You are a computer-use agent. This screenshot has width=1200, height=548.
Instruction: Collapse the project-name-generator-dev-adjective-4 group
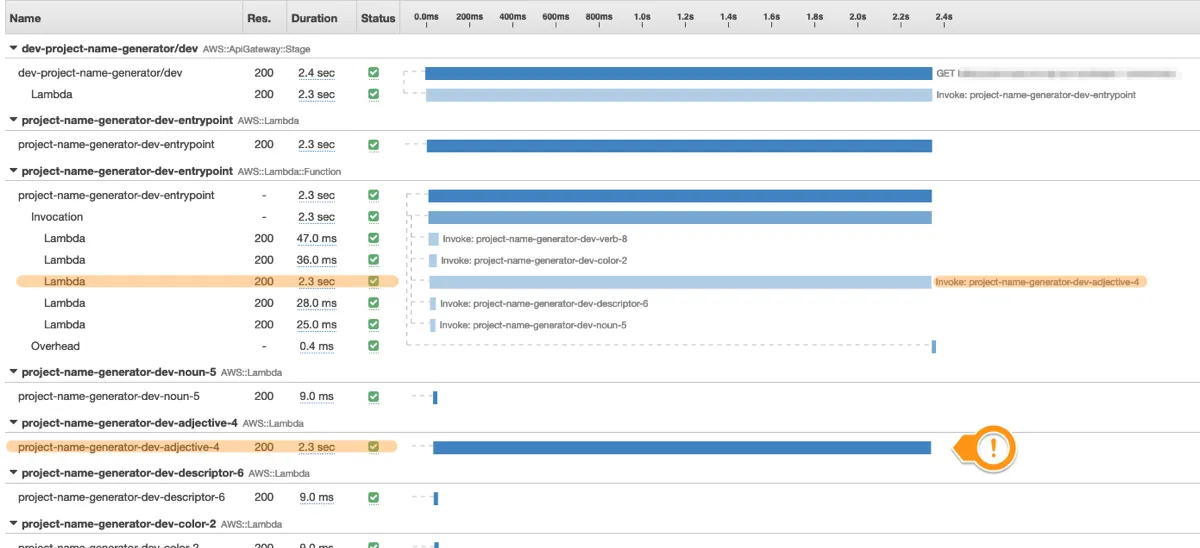coord(13,423)
